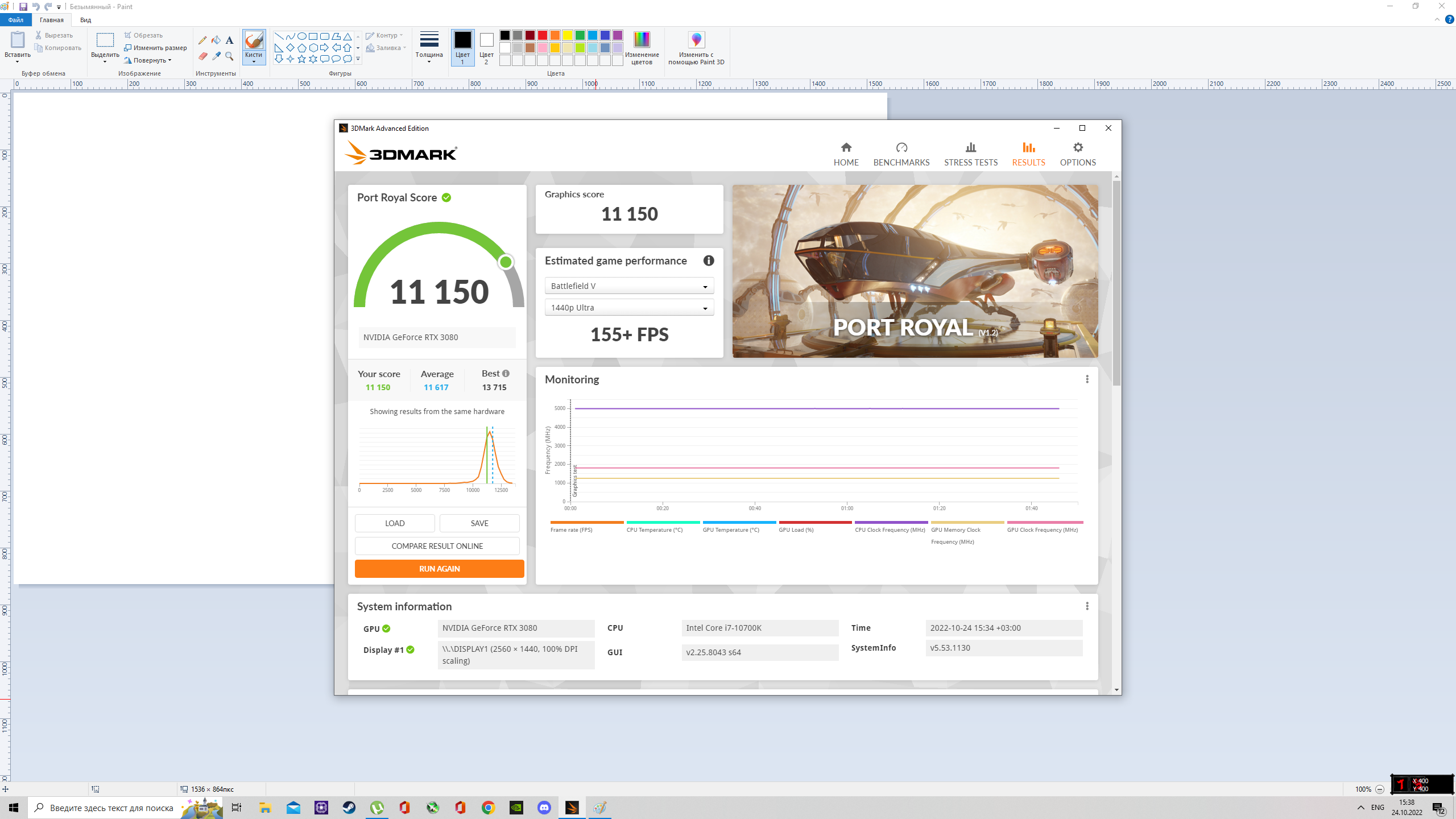Click COMPARE RESULT ONLINE button
Screen dimensions: 1456x819
coord(437,546)
